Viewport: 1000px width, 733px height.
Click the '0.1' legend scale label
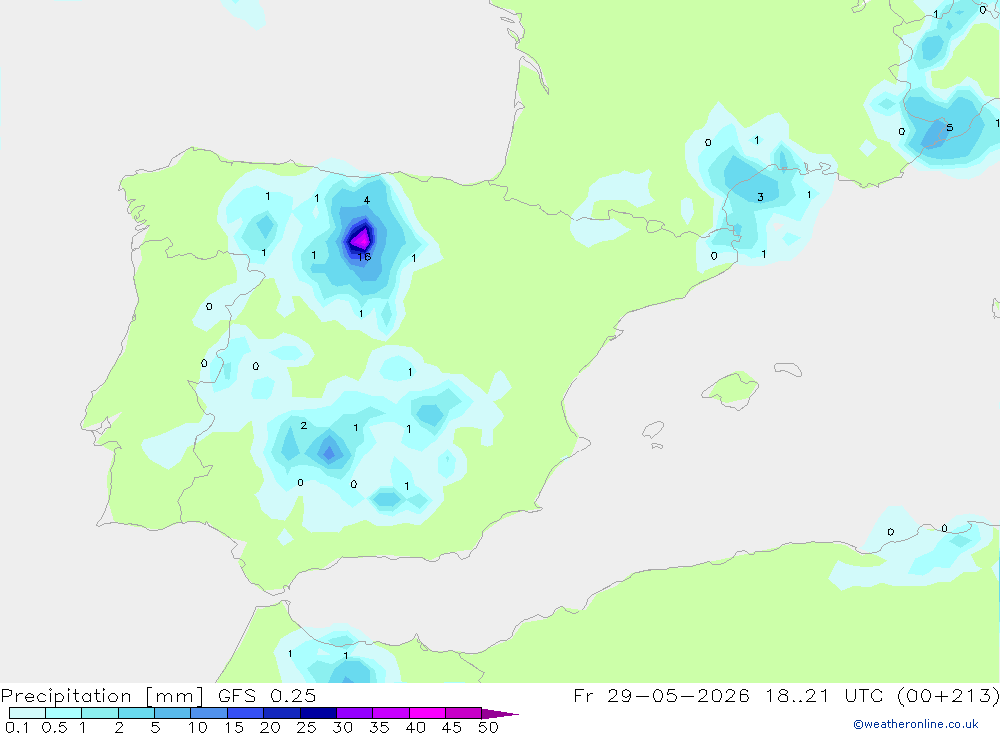pos(17,727)
